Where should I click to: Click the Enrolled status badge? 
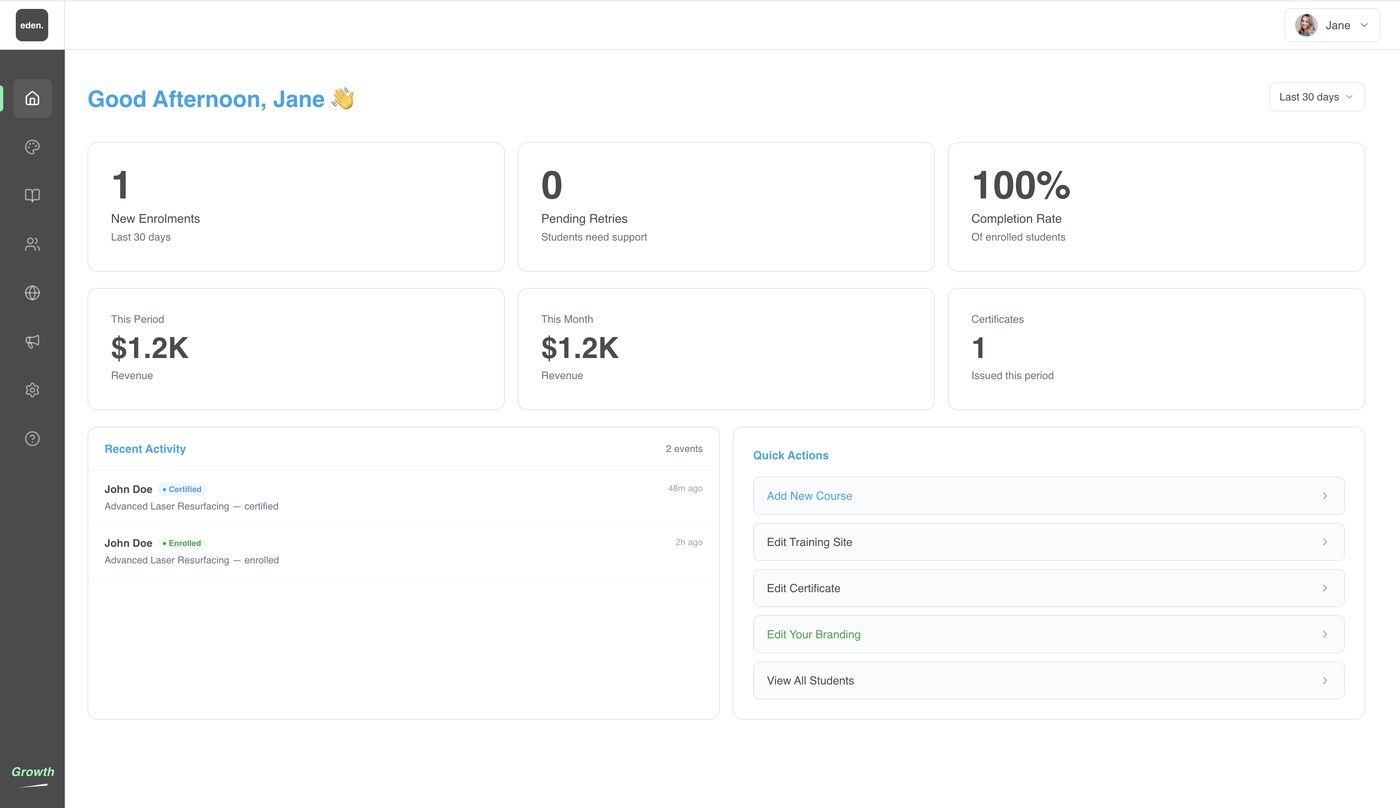coord(182,543)
